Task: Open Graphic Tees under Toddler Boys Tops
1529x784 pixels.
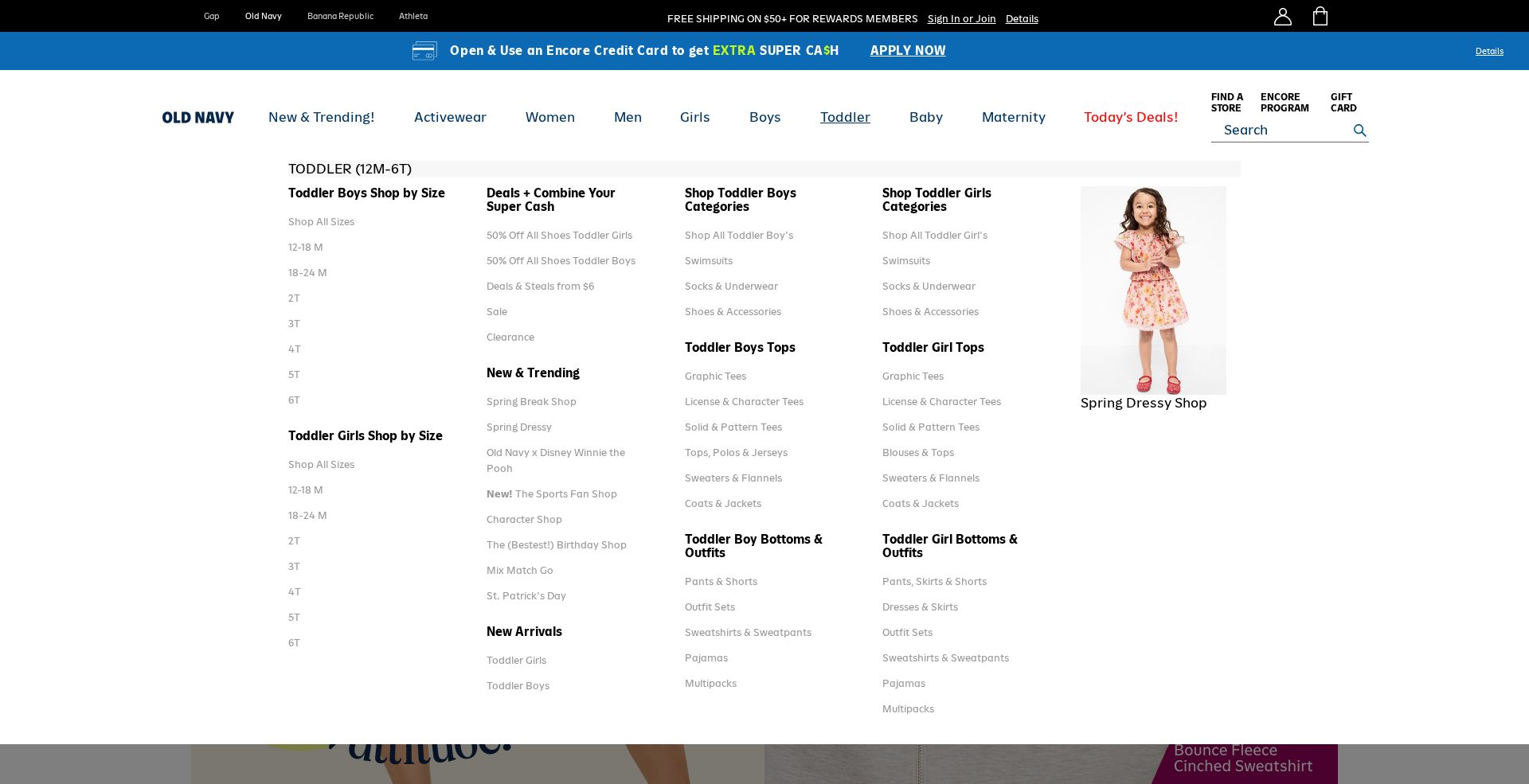Action: (715, 376)
